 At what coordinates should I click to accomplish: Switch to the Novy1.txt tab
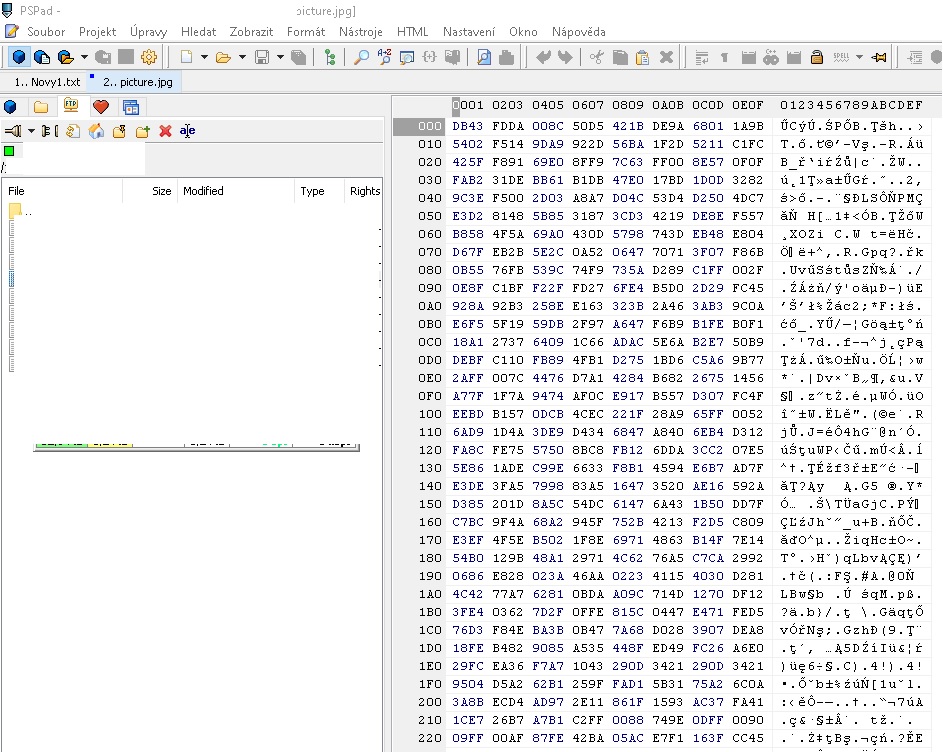(x=47, y=81)
